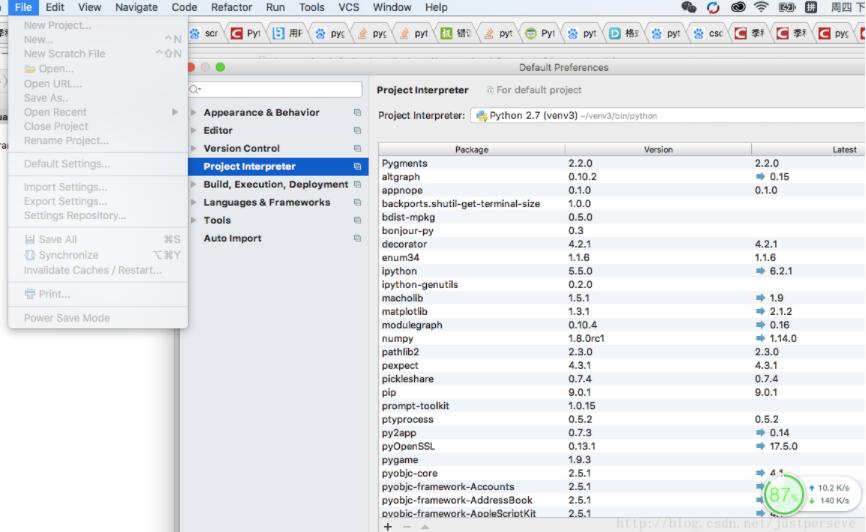Viewport: 866px width, 532px height.
Task: Expand the Appearance & Behavior settings group
Action: tap(194, 112)
